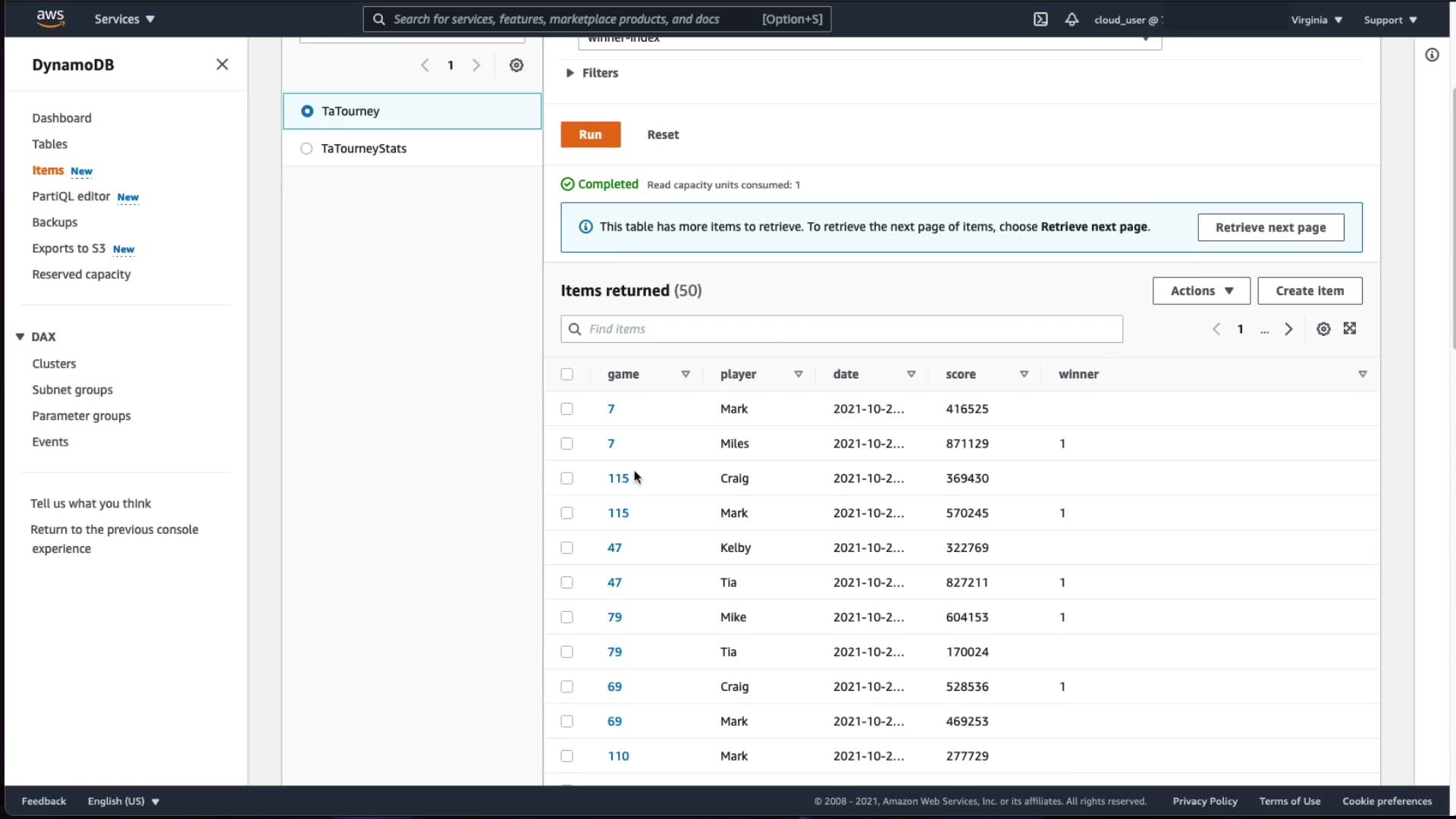Navigate to Backups in sidebar
Viewport: 1456px width, 819px height.
click(55, 222)
